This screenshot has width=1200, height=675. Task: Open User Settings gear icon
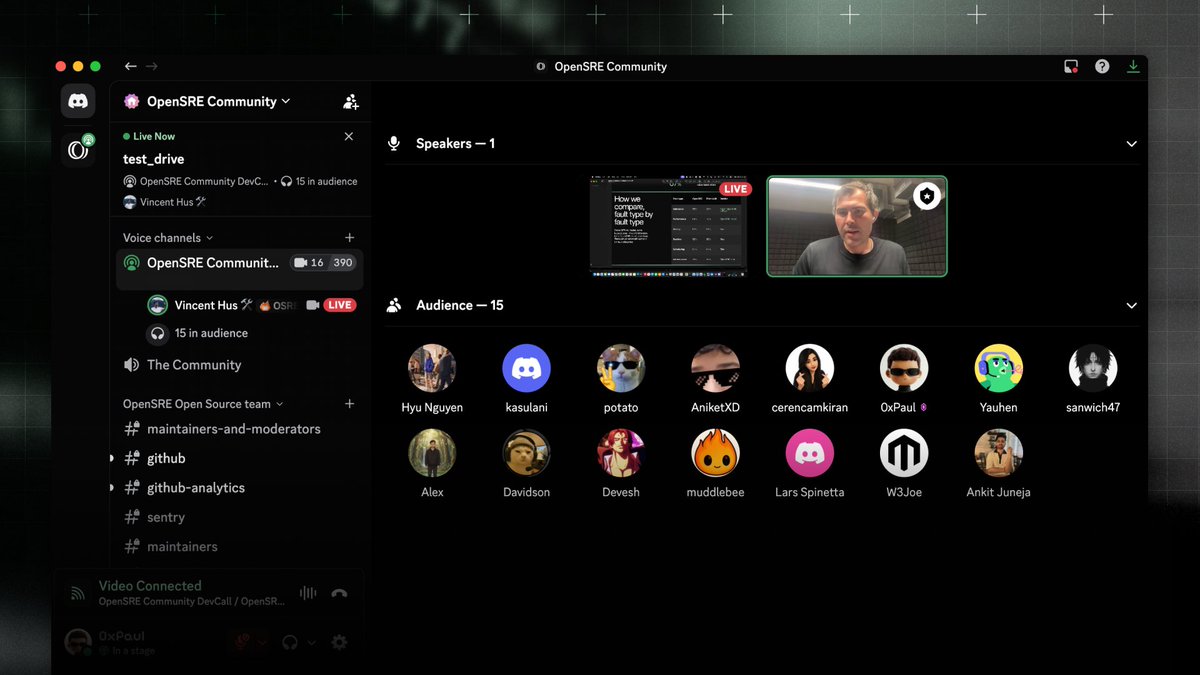[339, 642]
